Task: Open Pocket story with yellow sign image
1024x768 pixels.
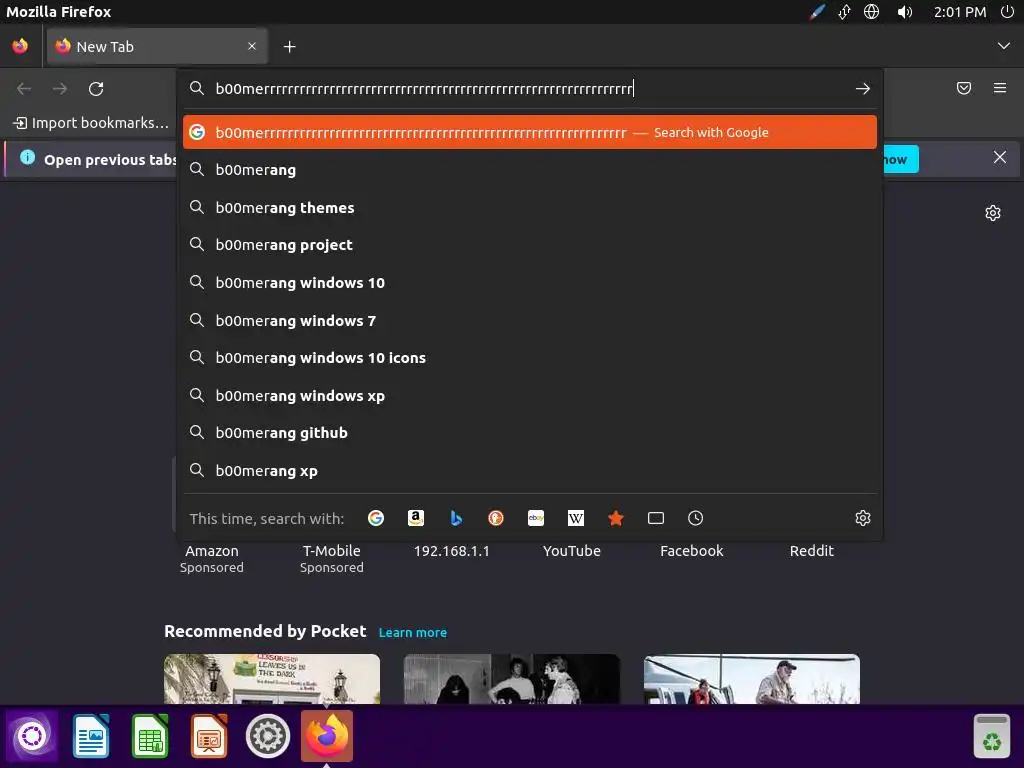Action: click(x=272, y=679)
